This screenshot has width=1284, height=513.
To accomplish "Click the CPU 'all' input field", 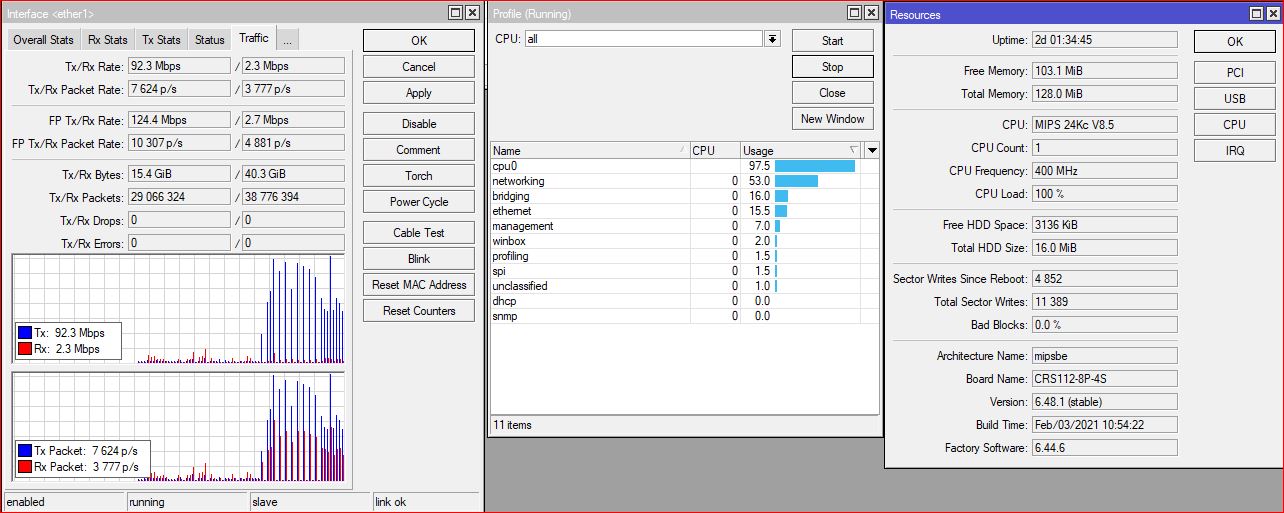I will point(643,38).
